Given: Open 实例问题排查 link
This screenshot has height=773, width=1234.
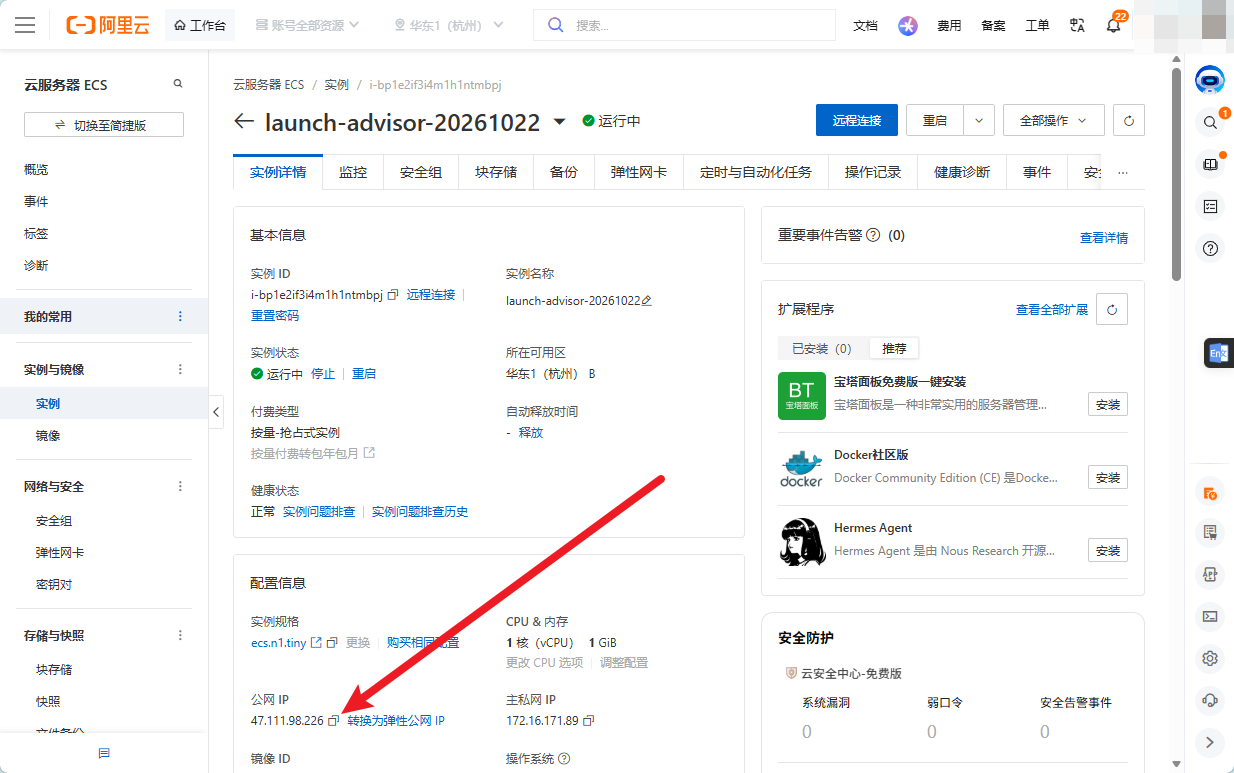Looking at the screenshot, I should pyautogui.click(x=319, y=511).
